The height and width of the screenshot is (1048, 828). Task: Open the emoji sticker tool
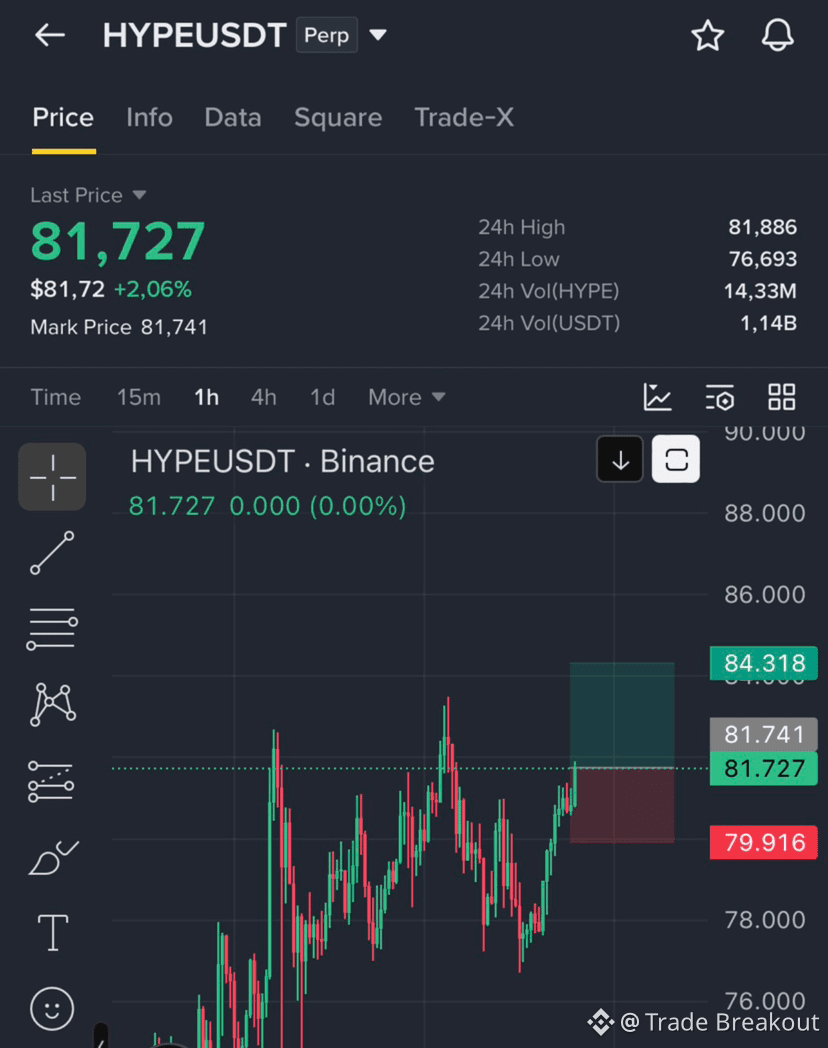52,1009
